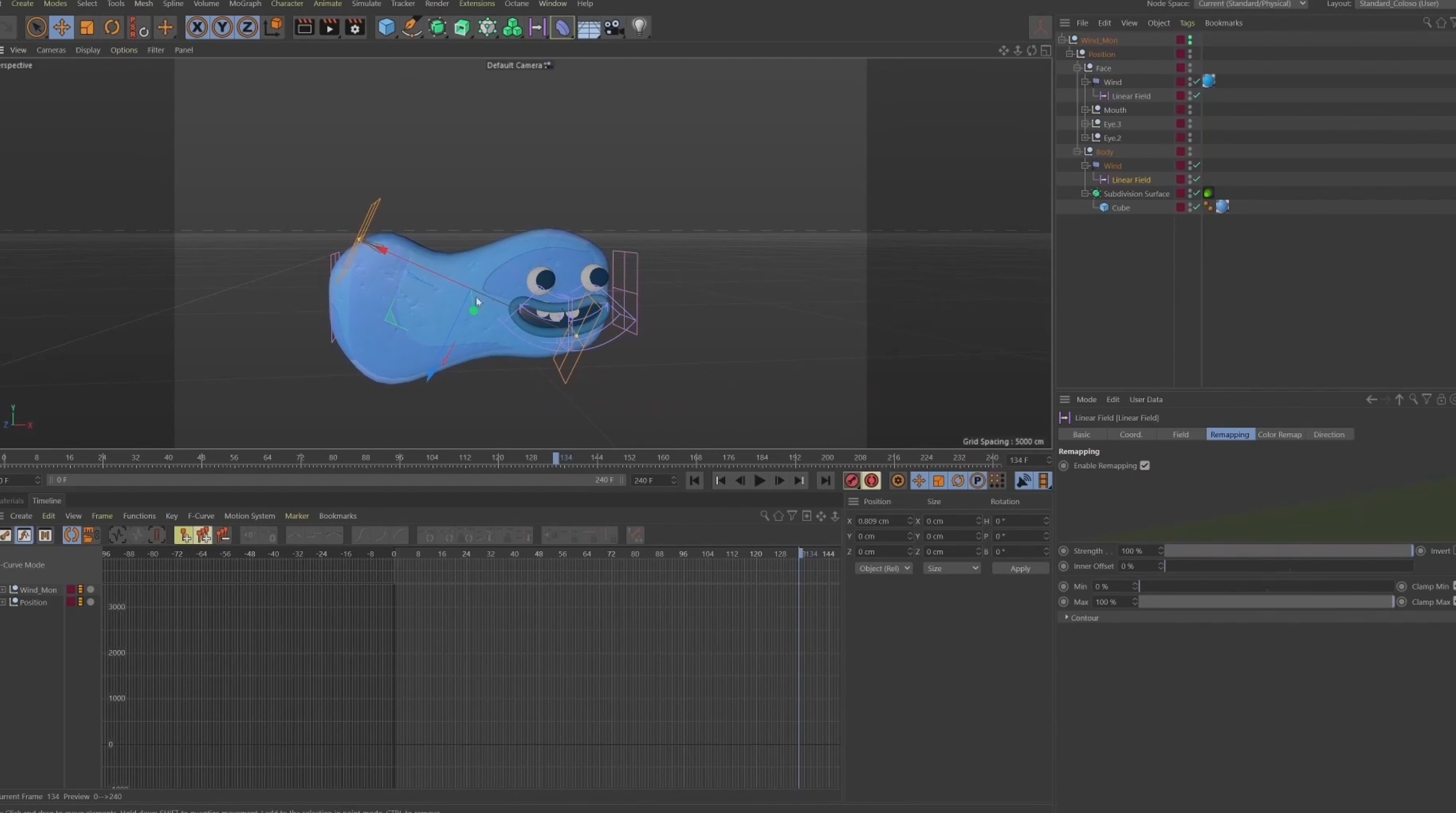1456x813 pixels.
Task: Click the Record Active Objects button
Action: (x=852, y=481)
